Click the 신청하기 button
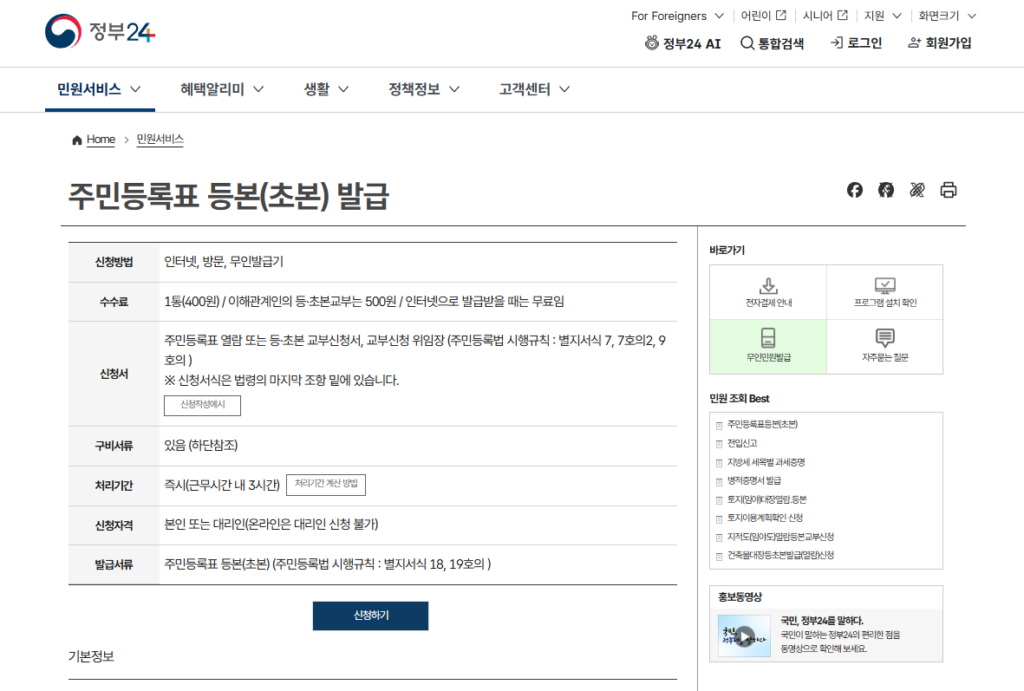This screenshot has width=1024, height=691. pos(370,616)
